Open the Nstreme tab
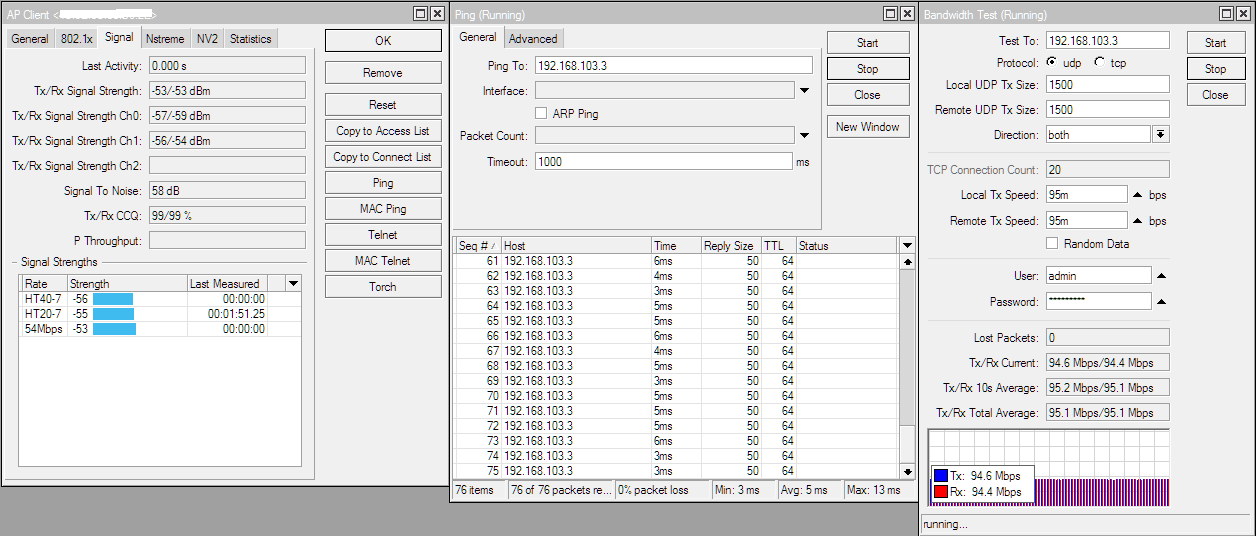The height and width of the screenshot is (536, 1256). (164, 39)
